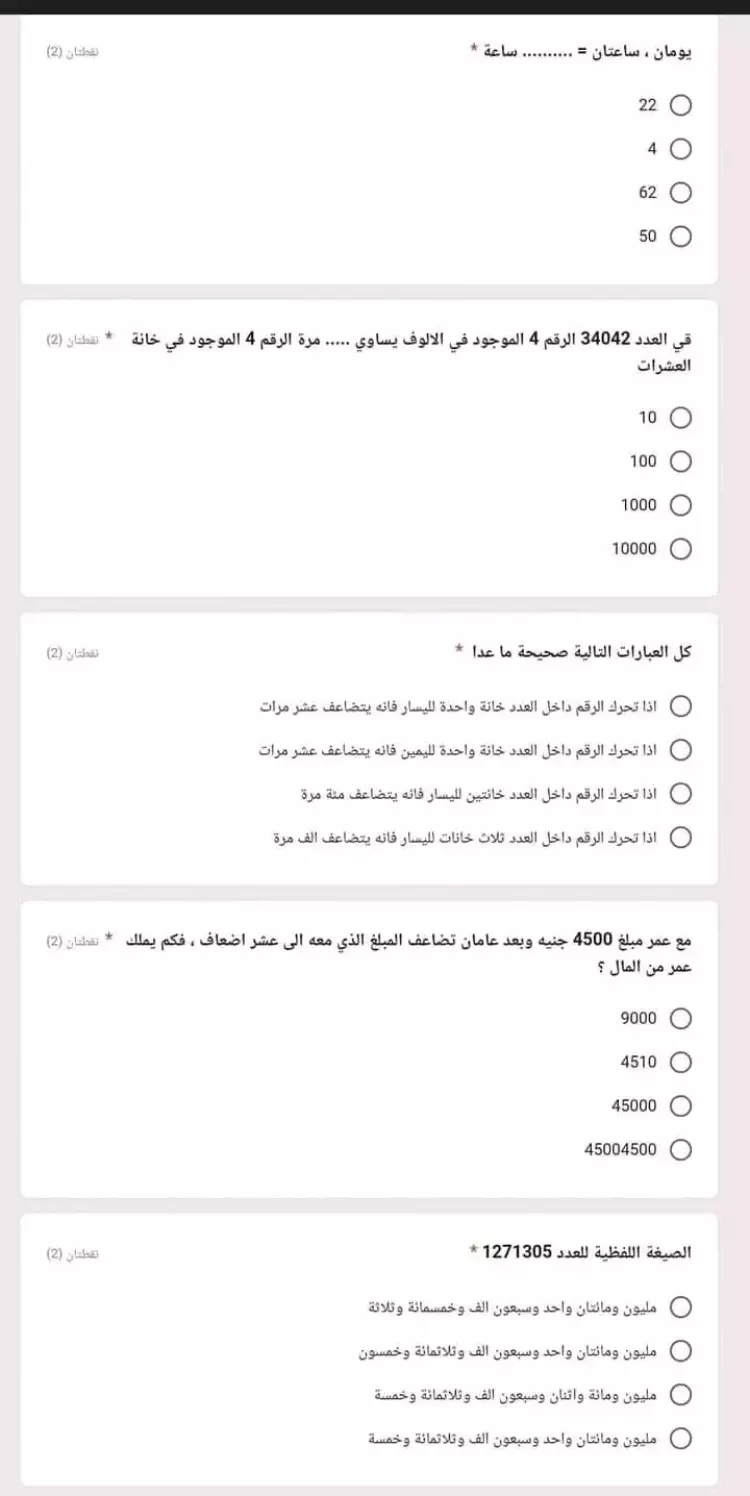Select the answer 62 radio button

tap(681, 192)
